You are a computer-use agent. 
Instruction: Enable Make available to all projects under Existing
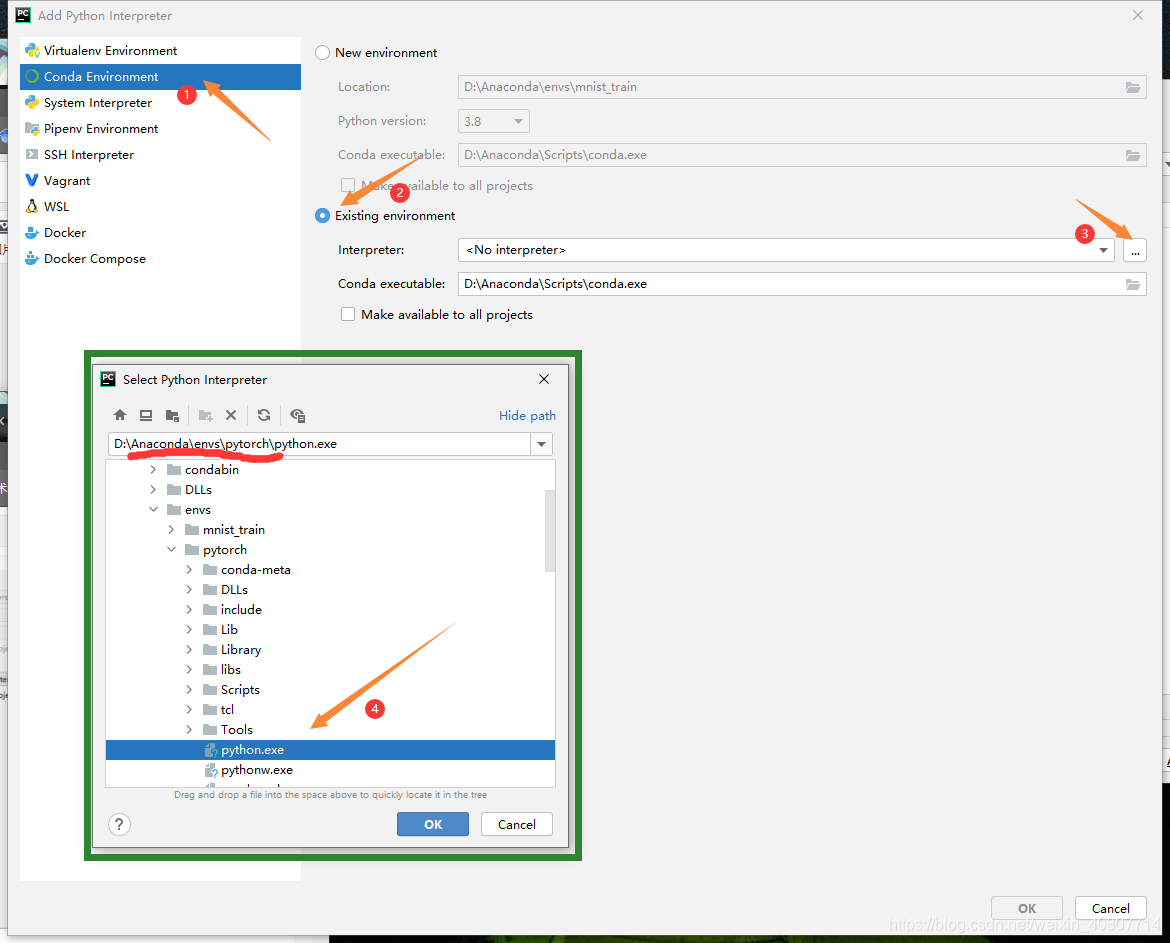[348, 314]
